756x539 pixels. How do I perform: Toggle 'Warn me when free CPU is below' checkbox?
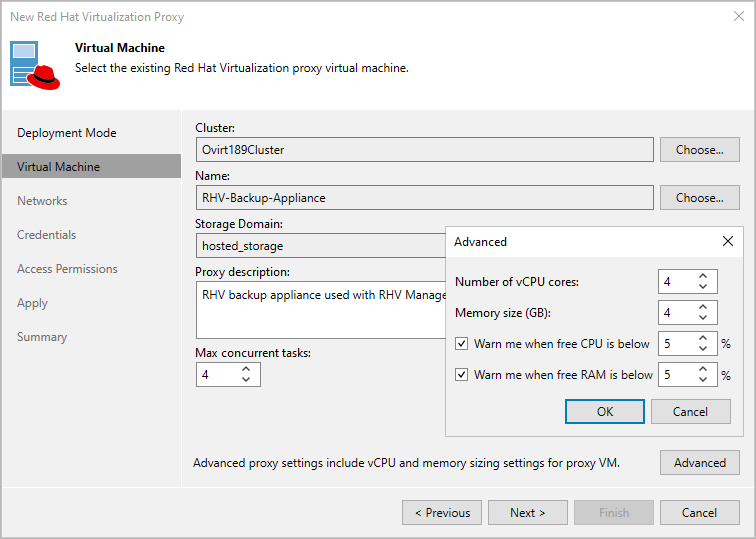tap(461, 344)
